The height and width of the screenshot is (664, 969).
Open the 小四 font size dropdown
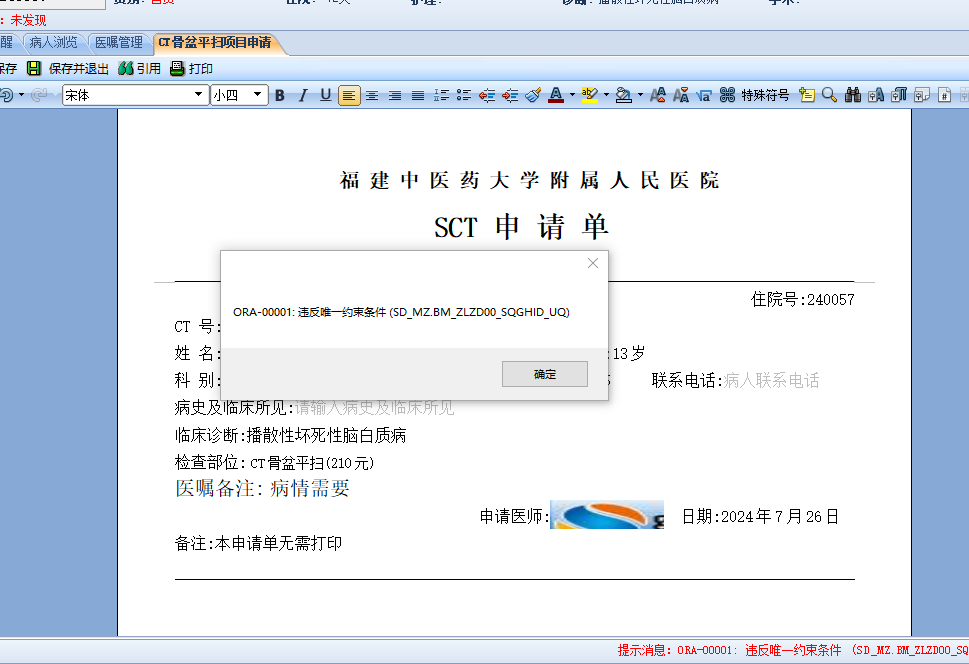coord(257,95)
